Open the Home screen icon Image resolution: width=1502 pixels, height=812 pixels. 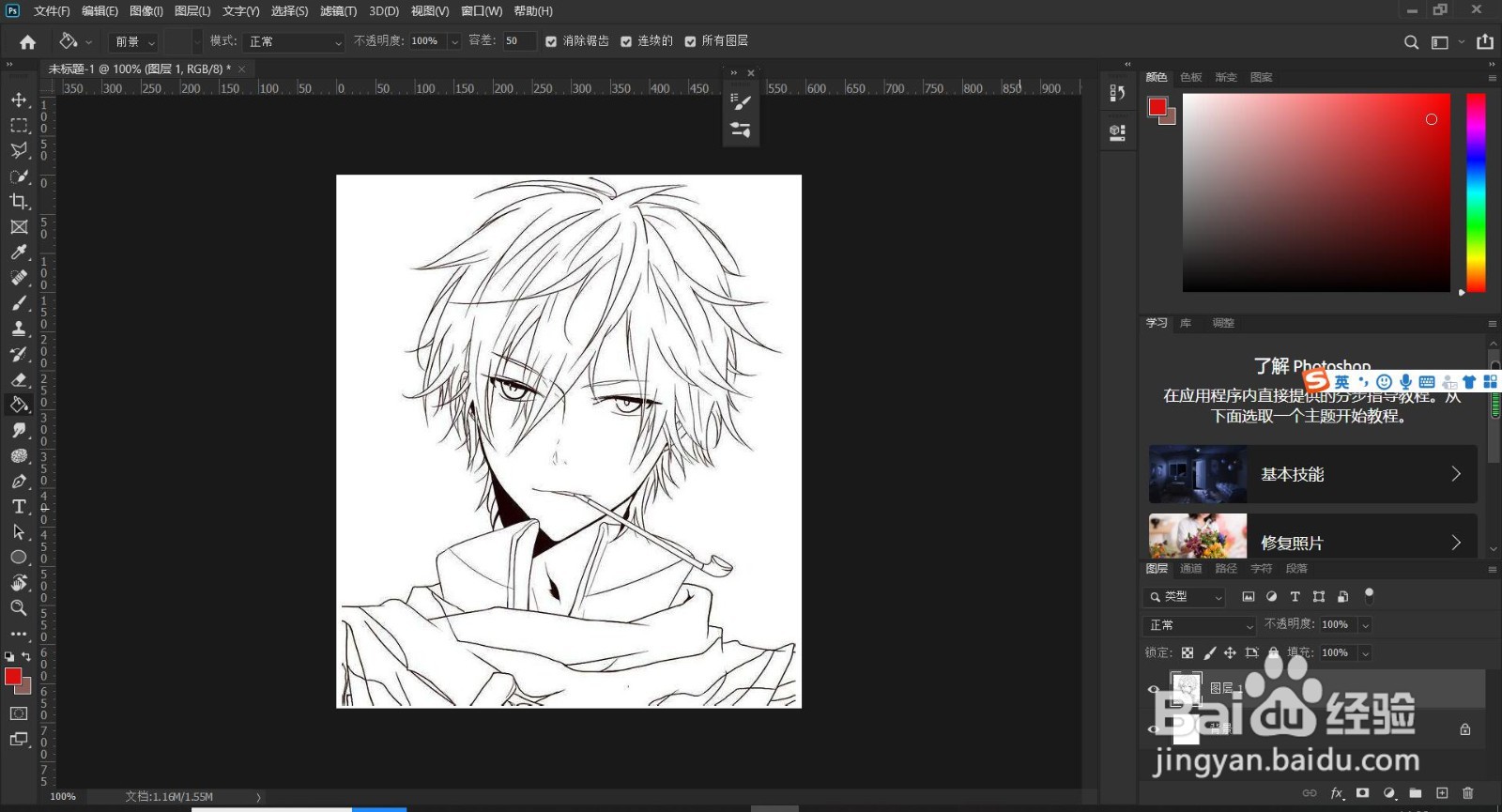tap(28, 41)
